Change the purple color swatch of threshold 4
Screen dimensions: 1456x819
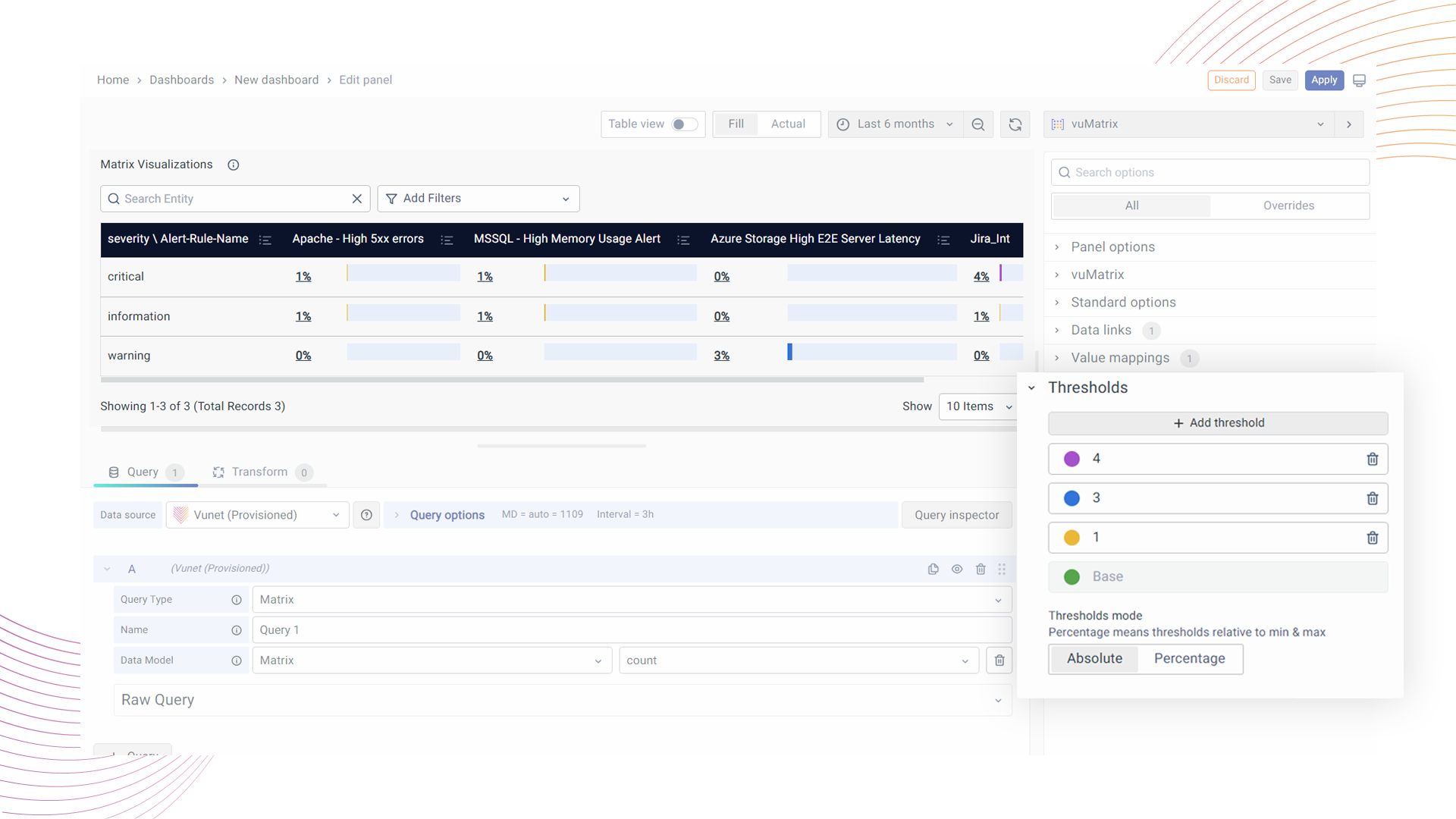coord(1072,458)
